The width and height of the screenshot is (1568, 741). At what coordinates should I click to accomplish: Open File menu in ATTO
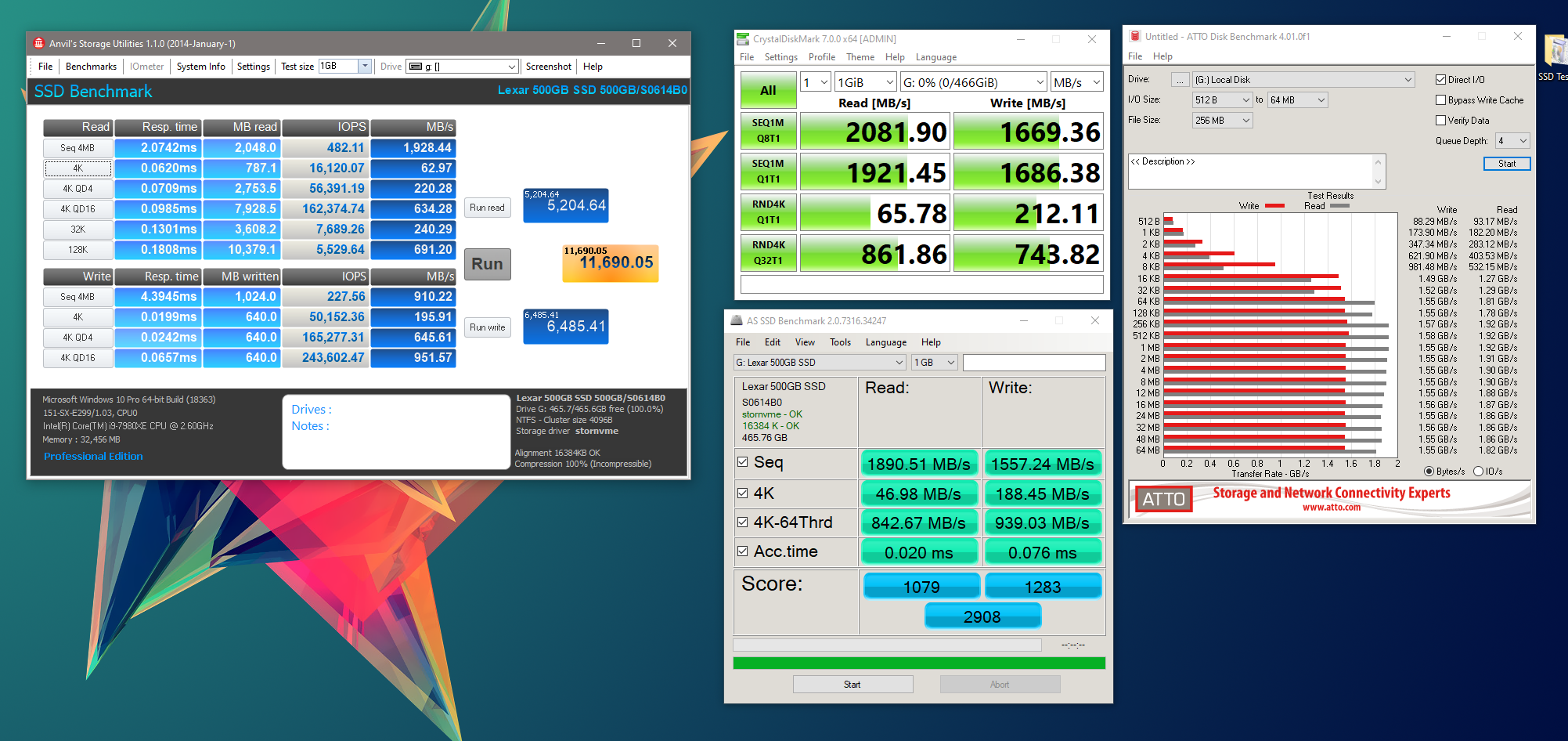[x=1135, y=56]
